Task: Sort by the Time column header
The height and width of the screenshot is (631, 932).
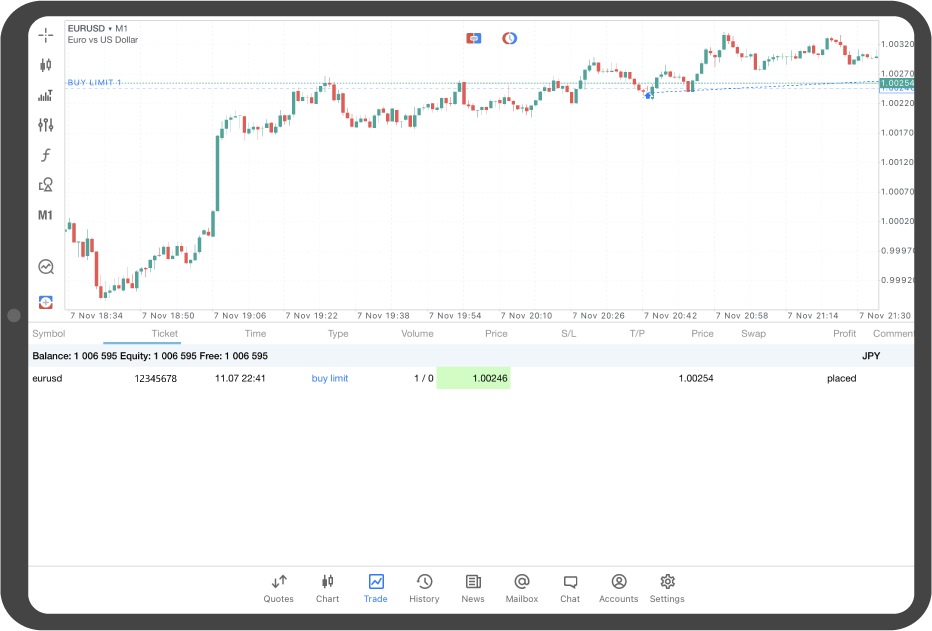Action: pyautogui.click(x=256, y=334)
